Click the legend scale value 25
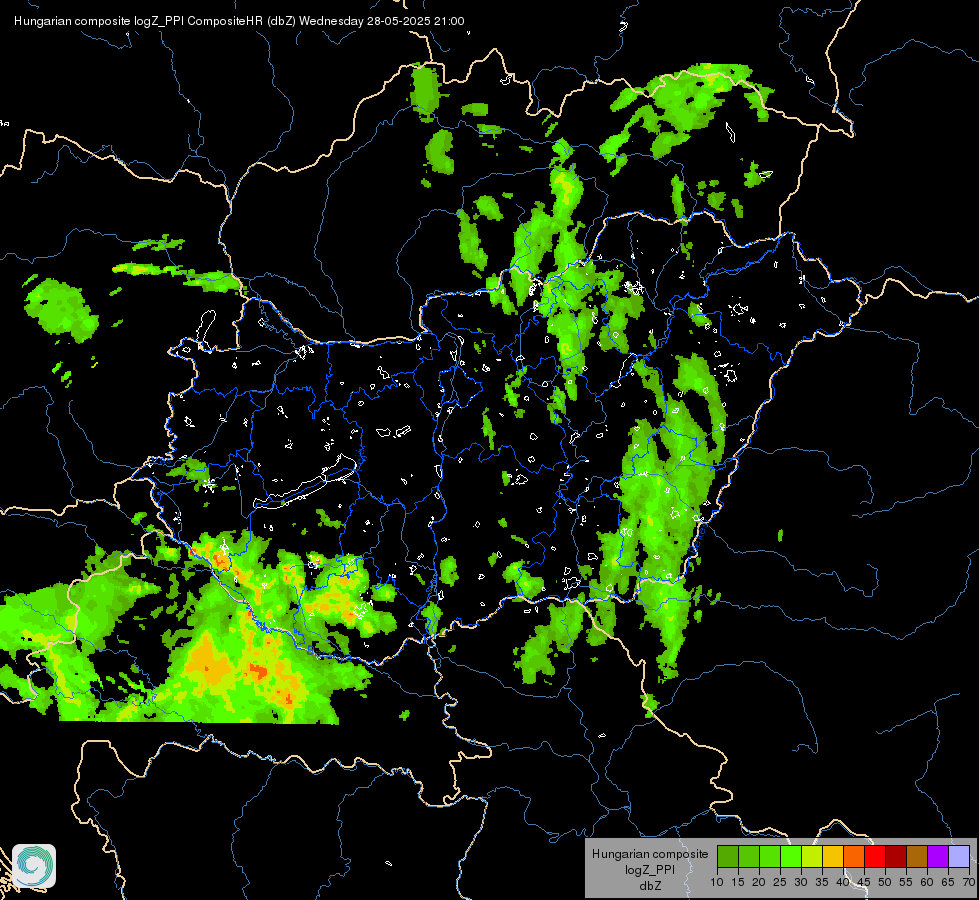 (x=780, y=882)
